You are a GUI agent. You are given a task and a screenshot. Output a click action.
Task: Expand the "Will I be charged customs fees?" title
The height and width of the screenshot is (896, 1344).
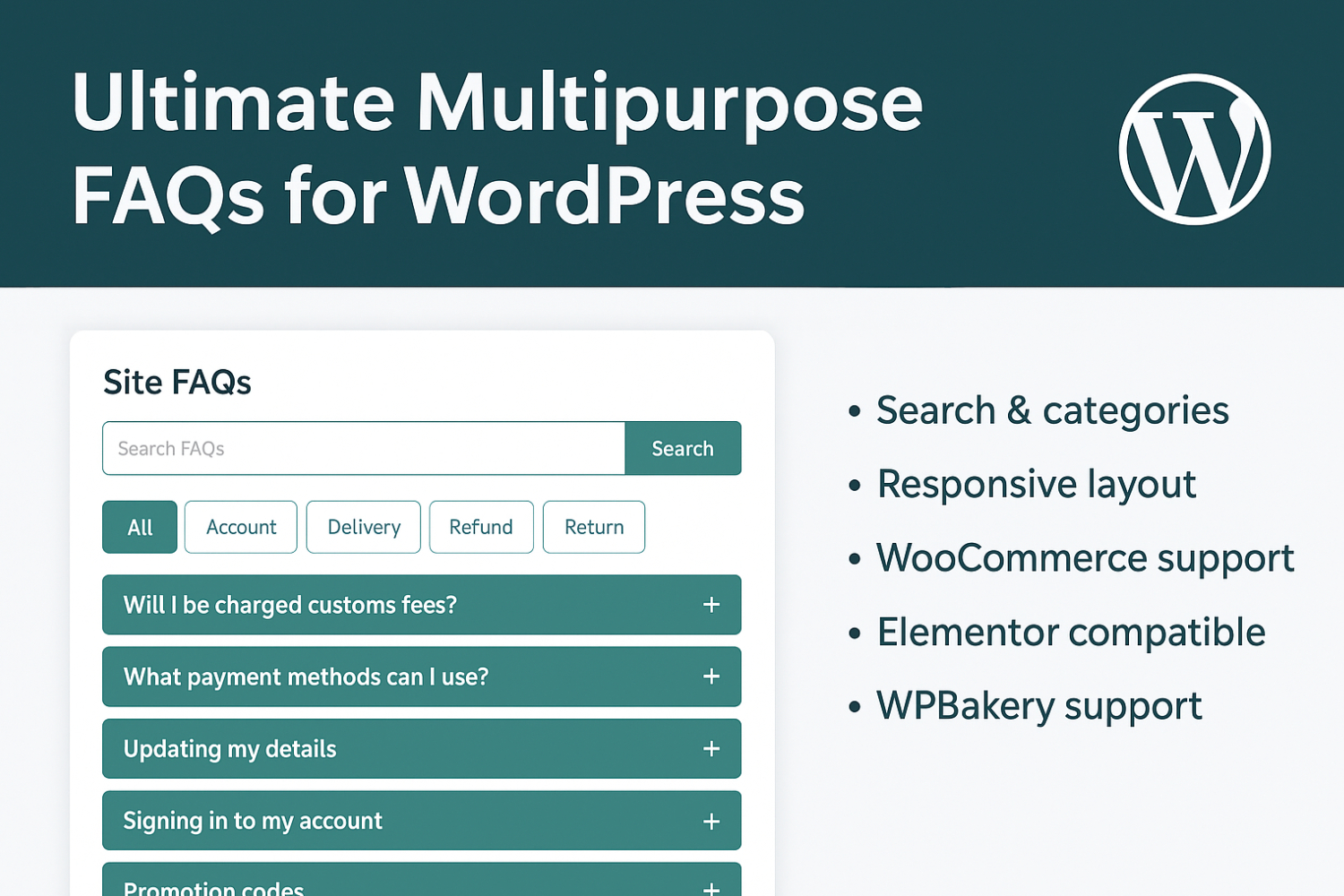290,605
